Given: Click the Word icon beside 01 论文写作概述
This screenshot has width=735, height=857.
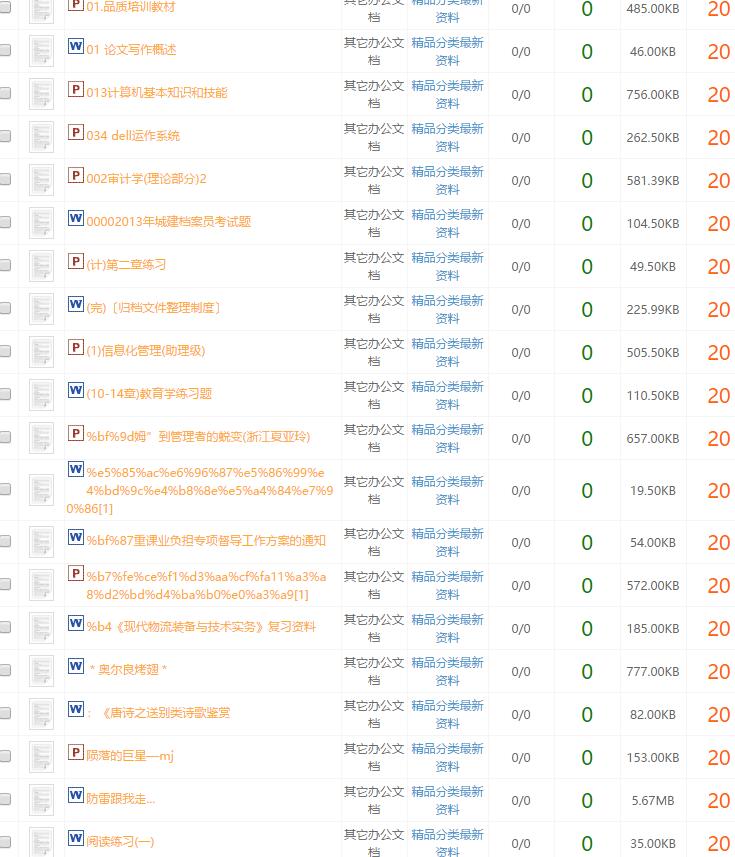Looking at the screenshot, I should coord(75,47).
